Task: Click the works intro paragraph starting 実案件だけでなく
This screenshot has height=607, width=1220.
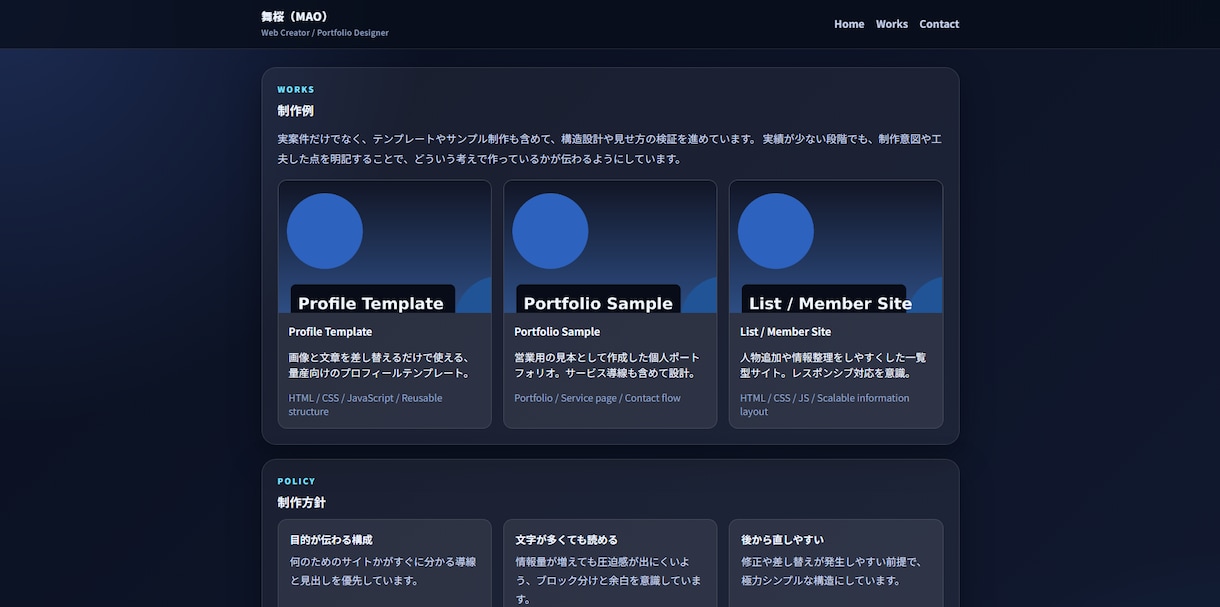Action: 610,149
